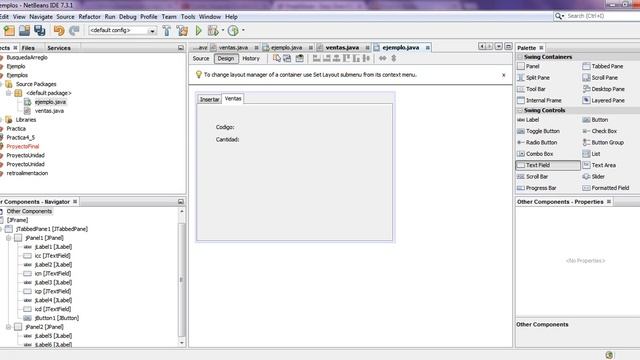The width and height of the screenshot is (640, 360).
Task: Click the Open Project toolbar icon
Action: point(24,31)
